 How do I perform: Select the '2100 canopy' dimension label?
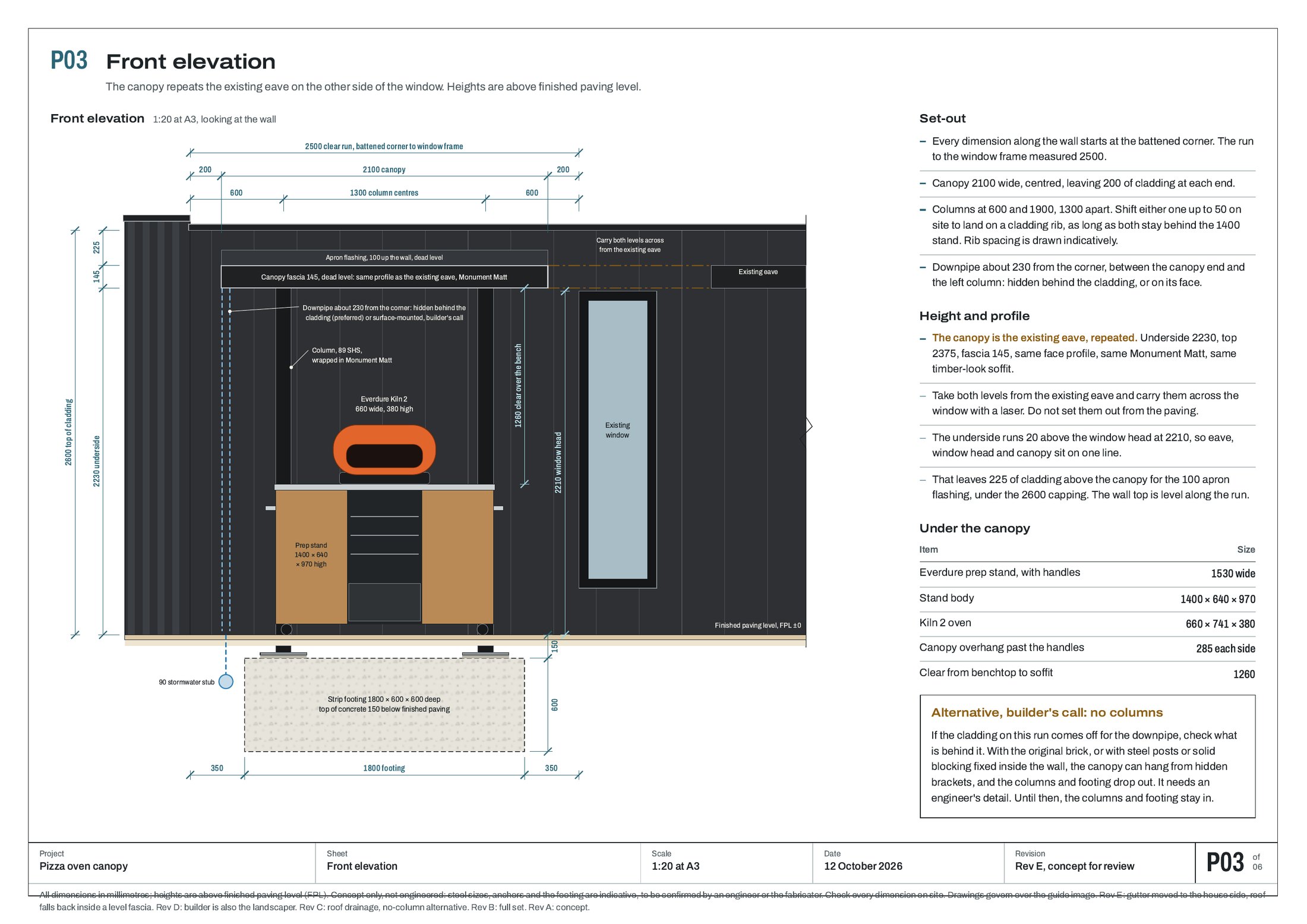(x=384, y=169)
